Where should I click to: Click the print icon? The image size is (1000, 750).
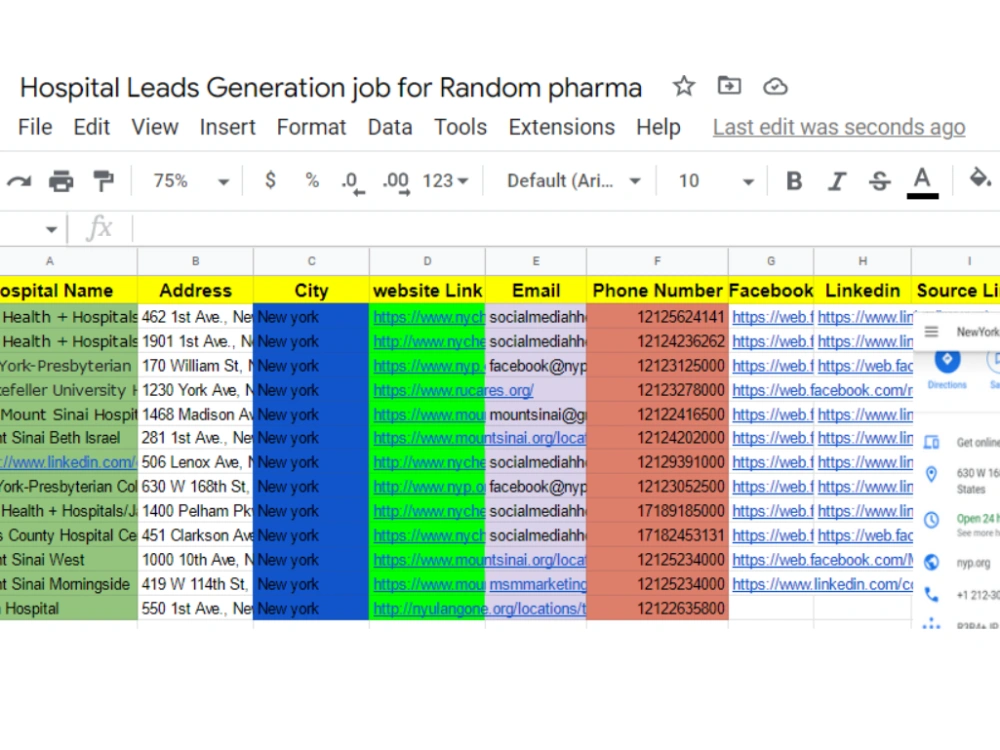tap(61, 181)
